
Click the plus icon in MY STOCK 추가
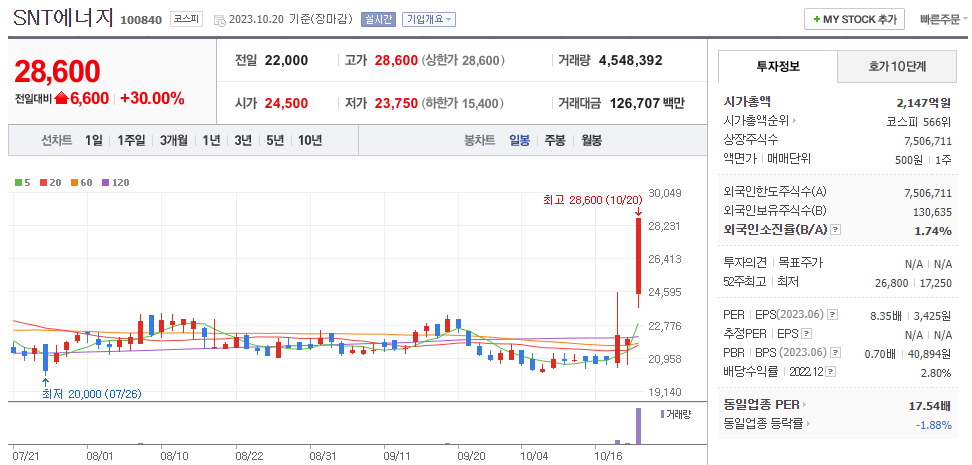817,19
